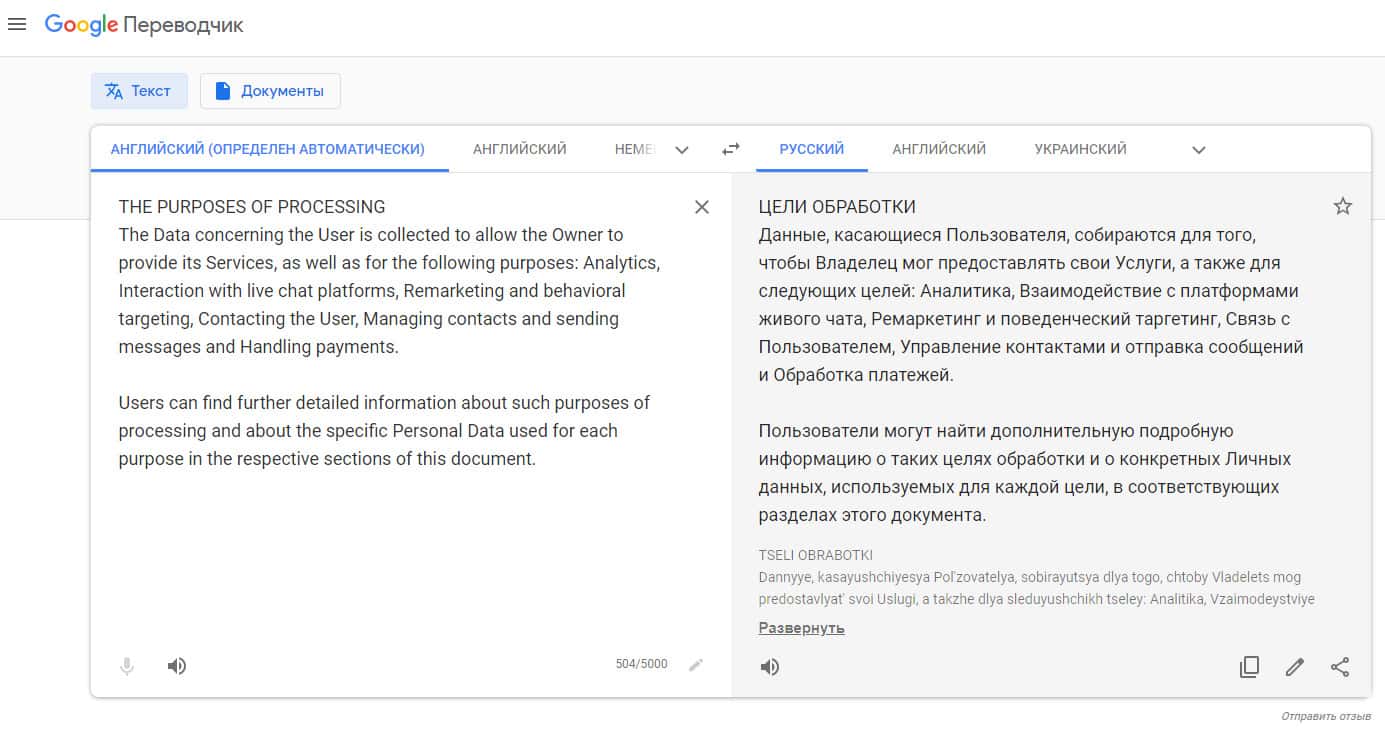Copy the translation to clipboard
Viewport: 1385px width, 739px height.
pyautogui.click(x=1249, y=667)
